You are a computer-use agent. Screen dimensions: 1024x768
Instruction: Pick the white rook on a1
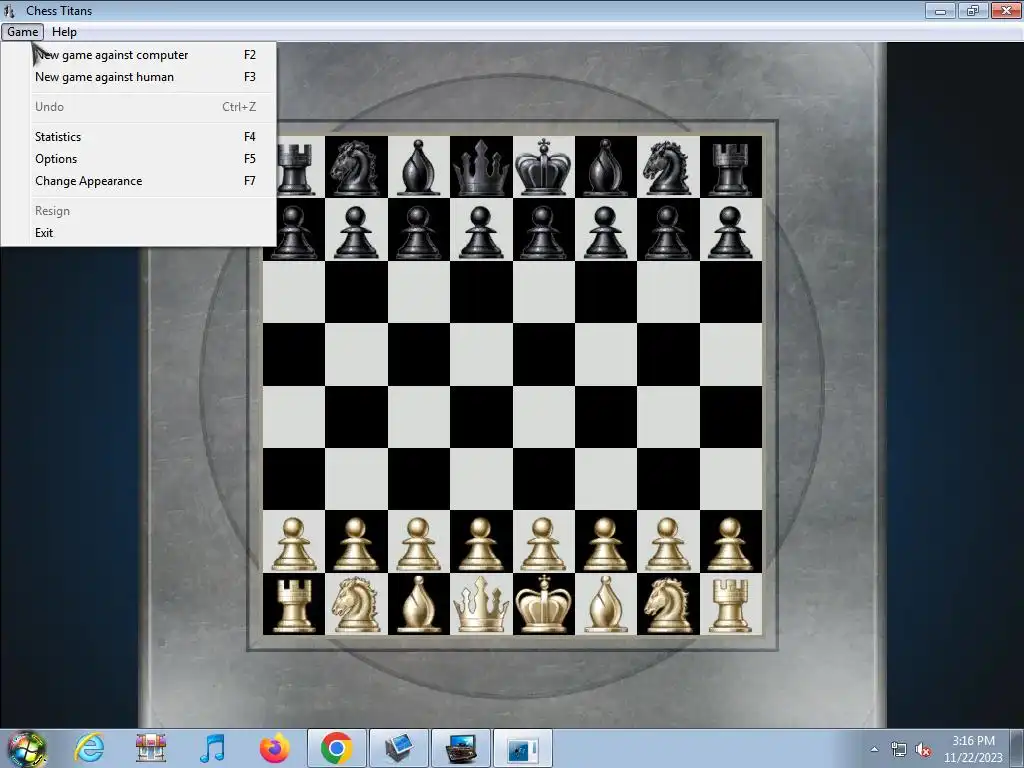294,605
